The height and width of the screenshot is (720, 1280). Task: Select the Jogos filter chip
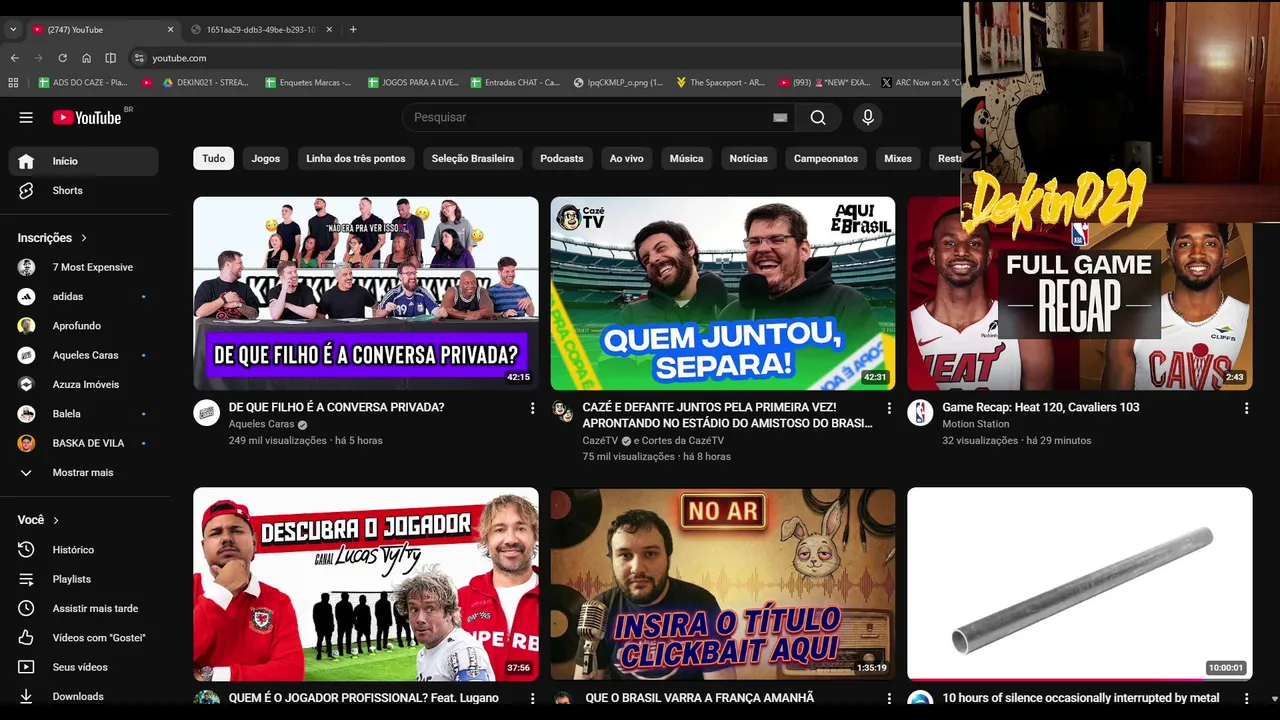point(266,158)
